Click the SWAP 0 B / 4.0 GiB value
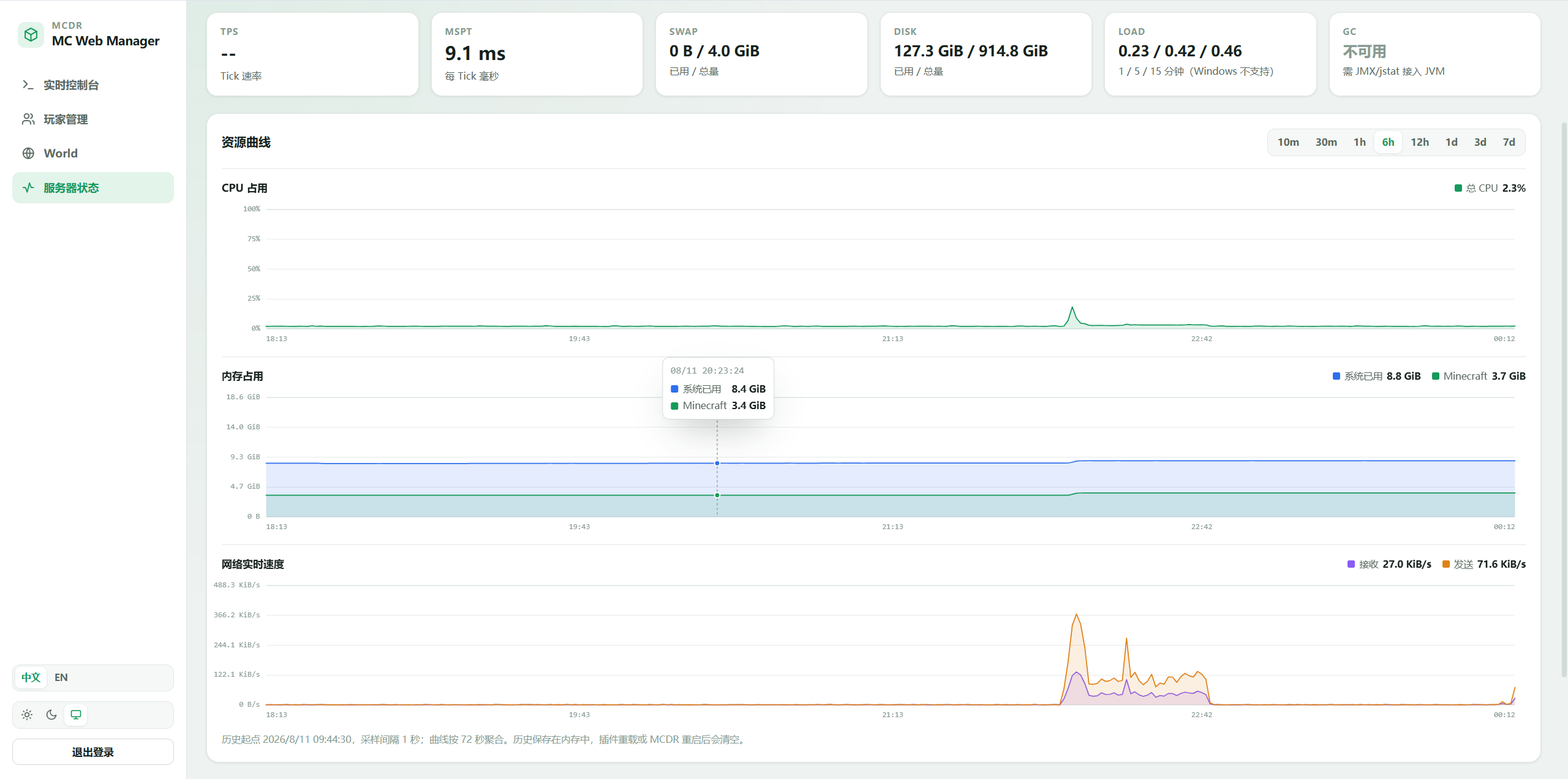The image size is (1568, 779). click(714, 51)
